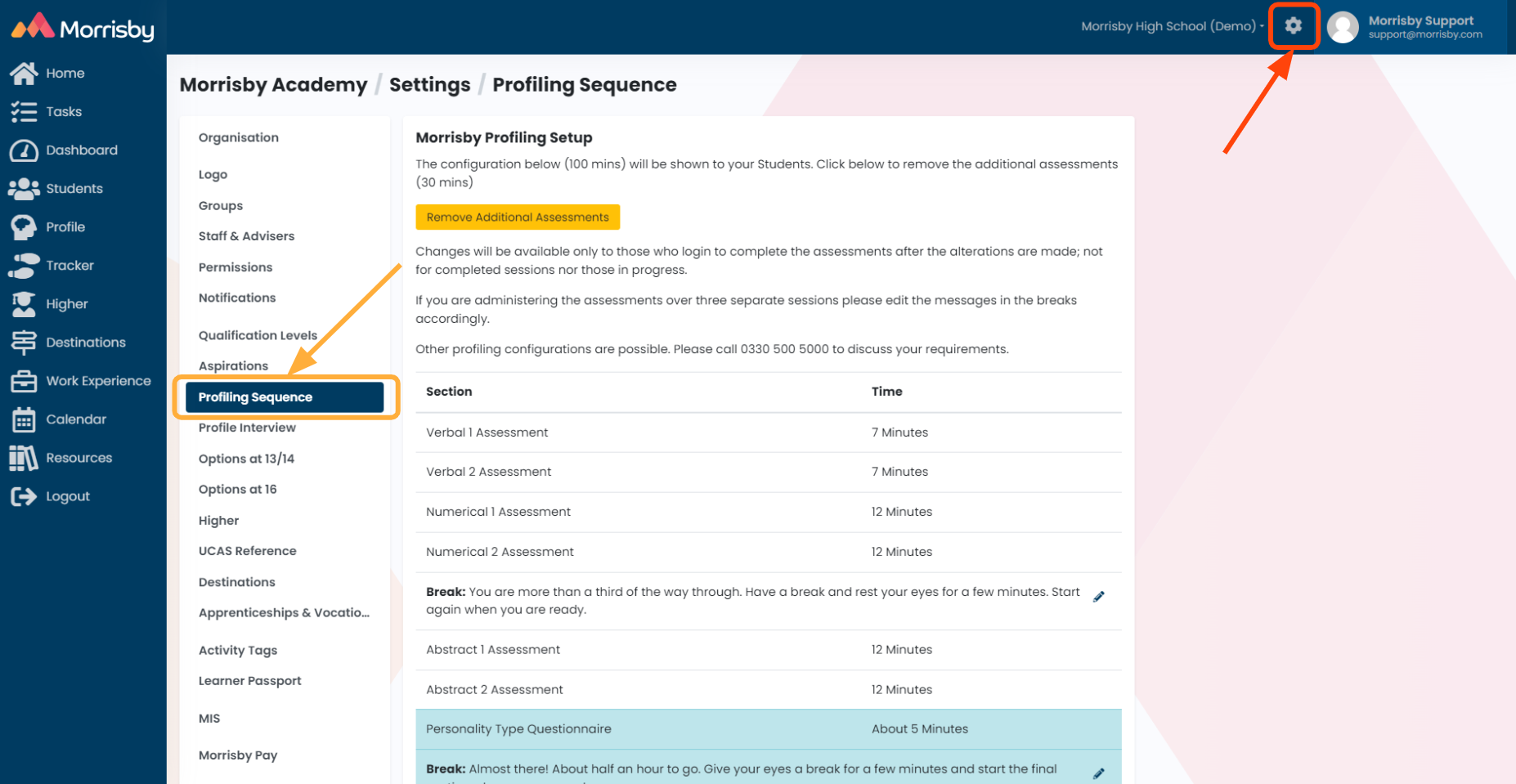Go to Students in the sidebar

pyautogui.click(x=74, y=189)
